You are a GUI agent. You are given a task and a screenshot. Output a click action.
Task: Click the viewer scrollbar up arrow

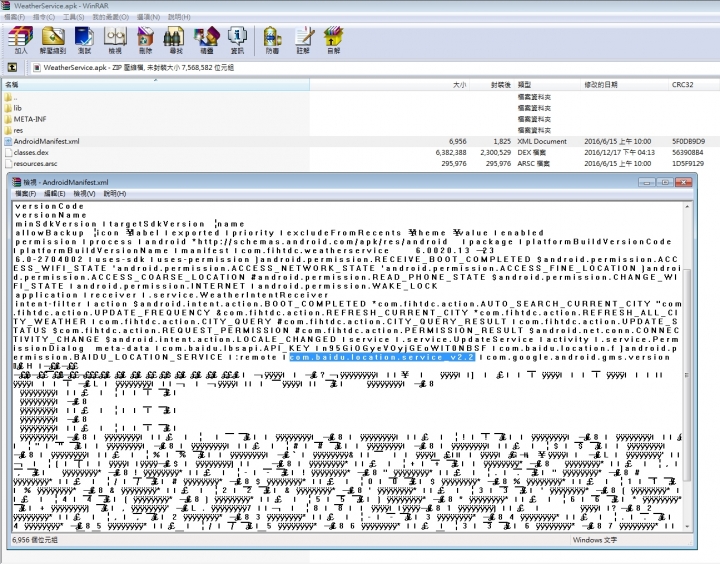click(x=687, y=207)
